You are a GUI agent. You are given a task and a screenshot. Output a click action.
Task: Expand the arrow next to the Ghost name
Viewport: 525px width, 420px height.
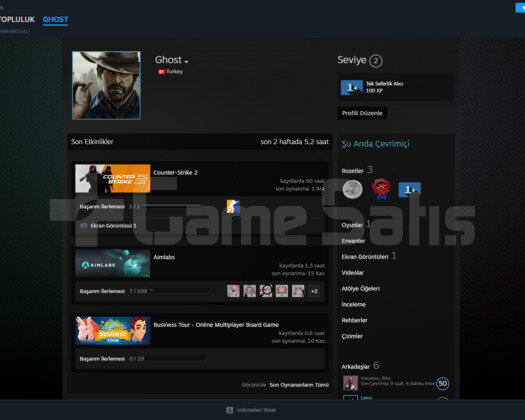tap(186, 62)
